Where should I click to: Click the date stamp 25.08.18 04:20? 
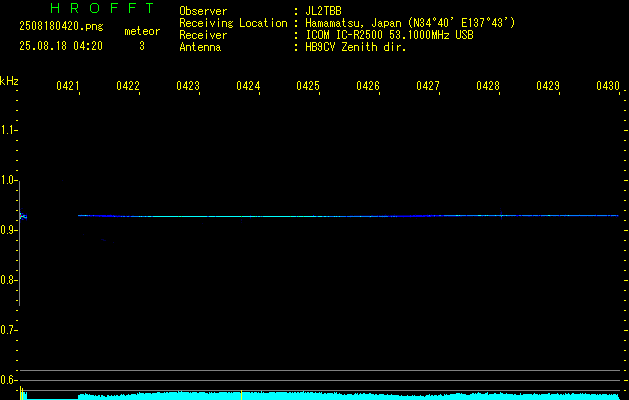coord(61,46)
